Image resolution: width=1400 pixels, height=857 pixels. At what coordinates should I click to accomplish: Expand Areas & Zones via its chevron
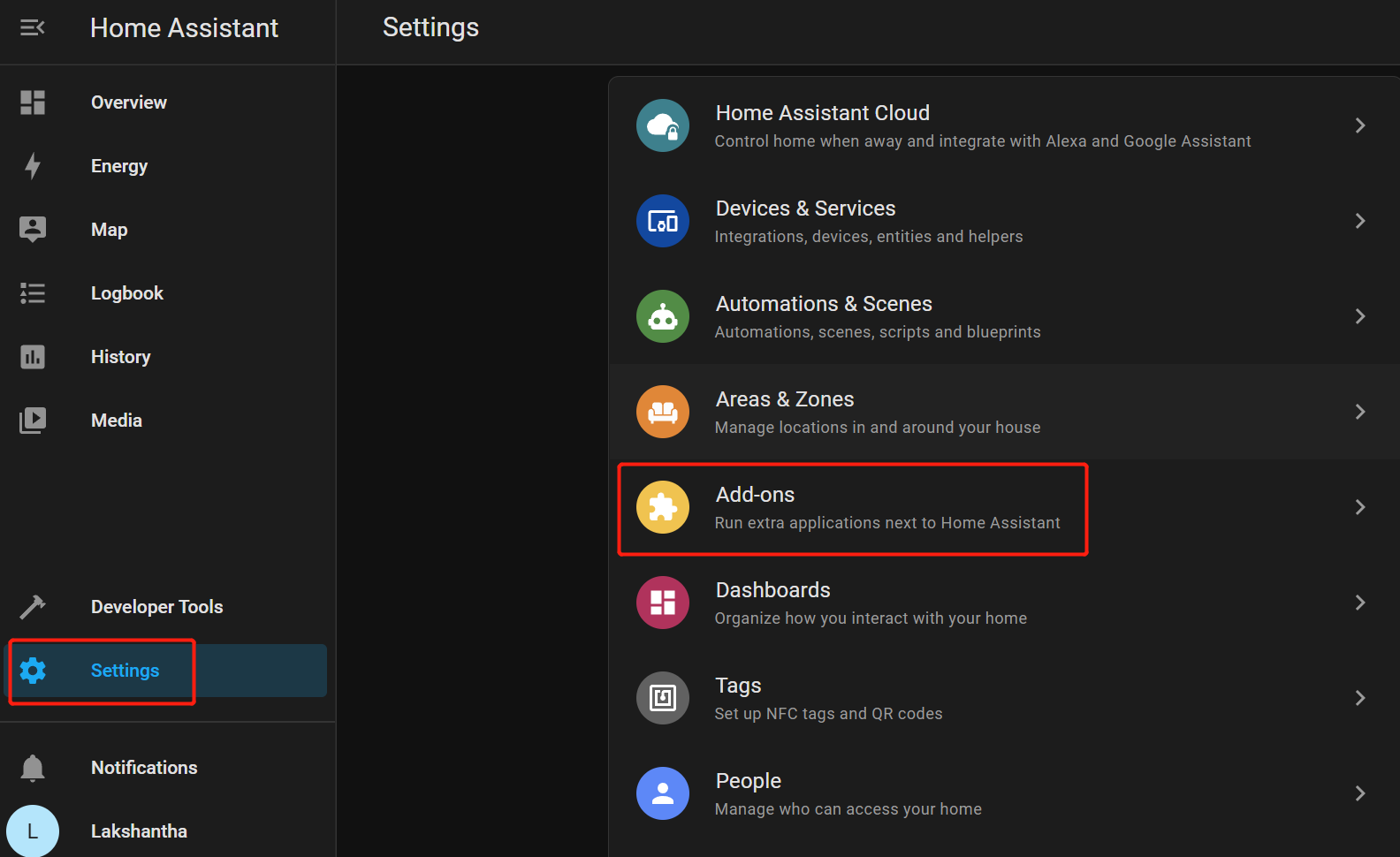1360,412
